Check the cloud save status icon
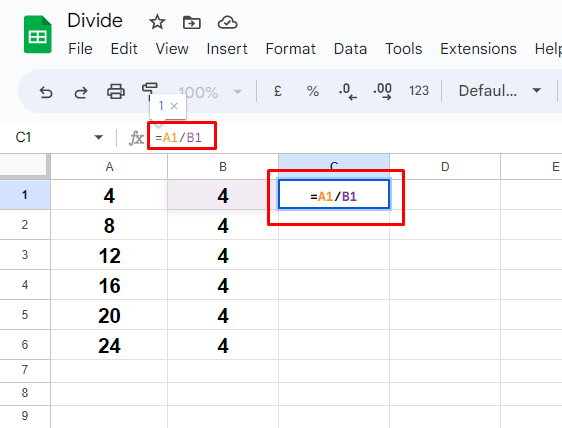Image resolution: width=562 pixels, height=428 pixels. (x=227, y=23)
